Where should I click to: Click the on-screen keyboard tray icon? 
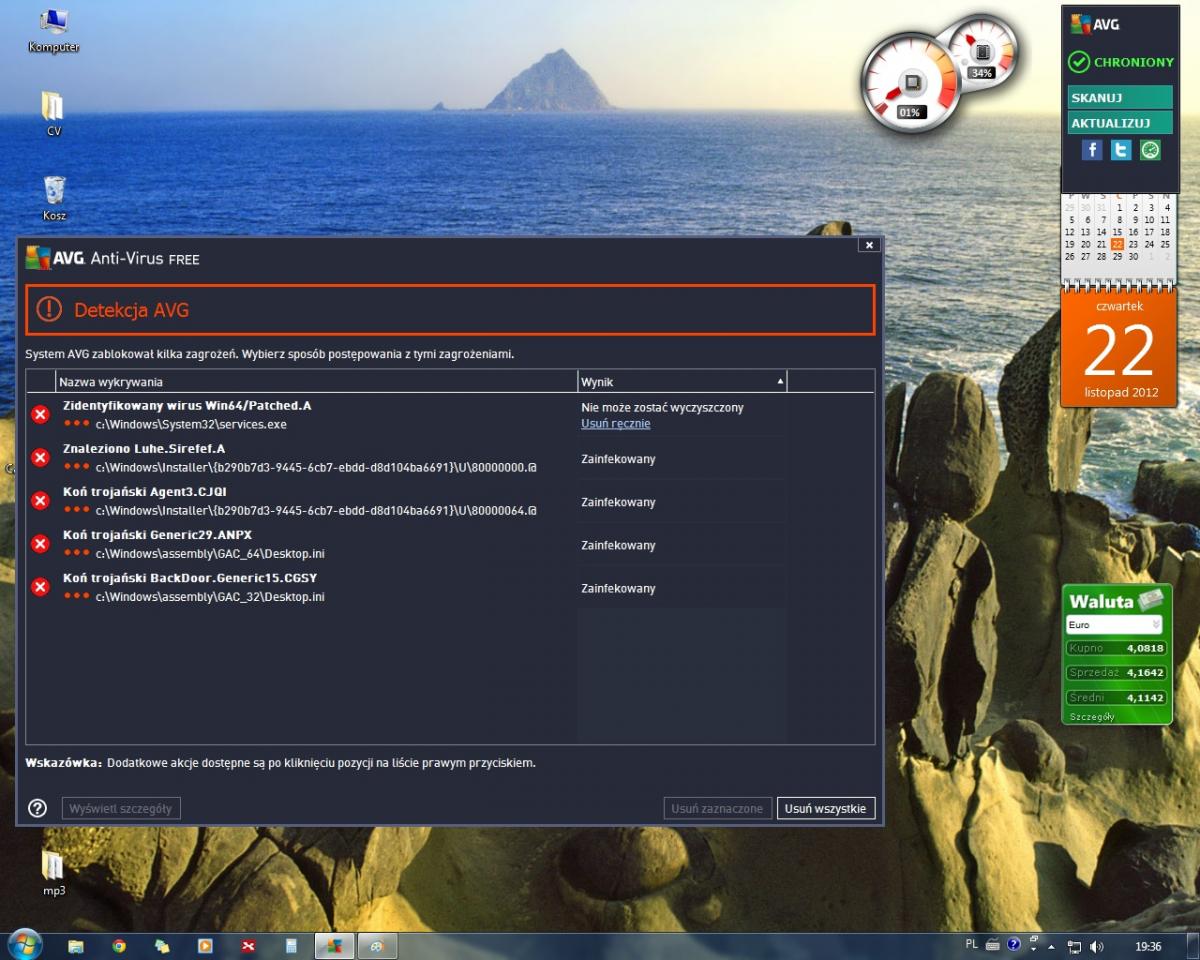(x=993, y=944)
